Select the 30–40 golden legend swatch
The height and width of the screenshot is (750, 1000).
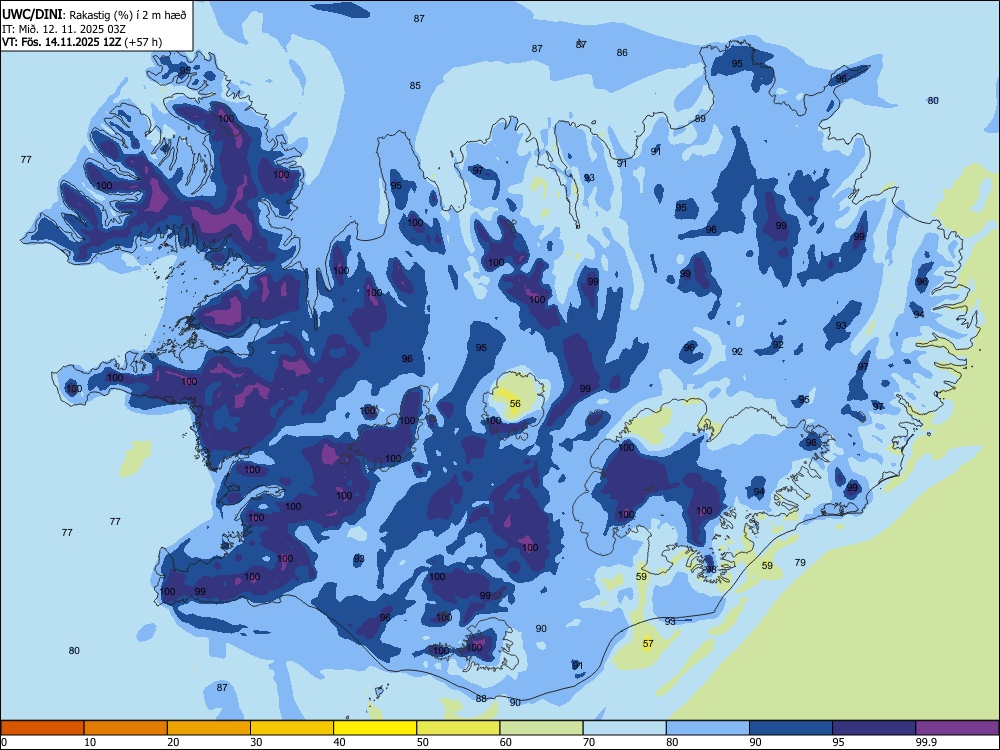pyautogui.click(x=291, y=728)
